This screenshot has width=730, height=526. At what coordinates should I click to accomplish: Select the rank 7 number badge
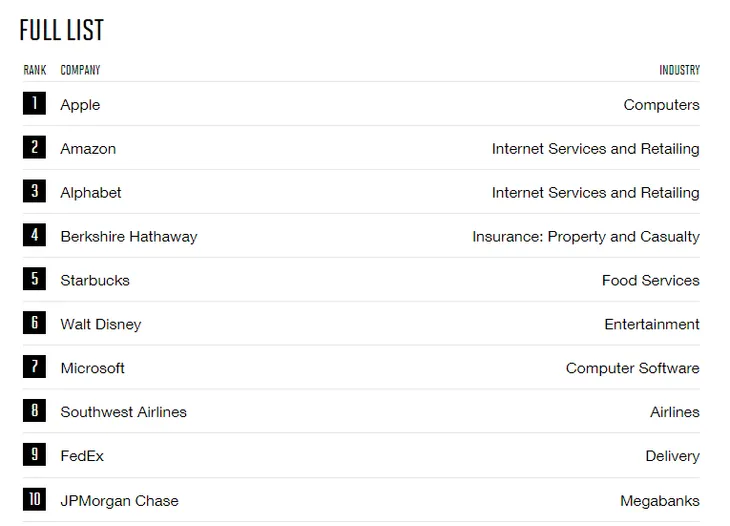(34, 366)
